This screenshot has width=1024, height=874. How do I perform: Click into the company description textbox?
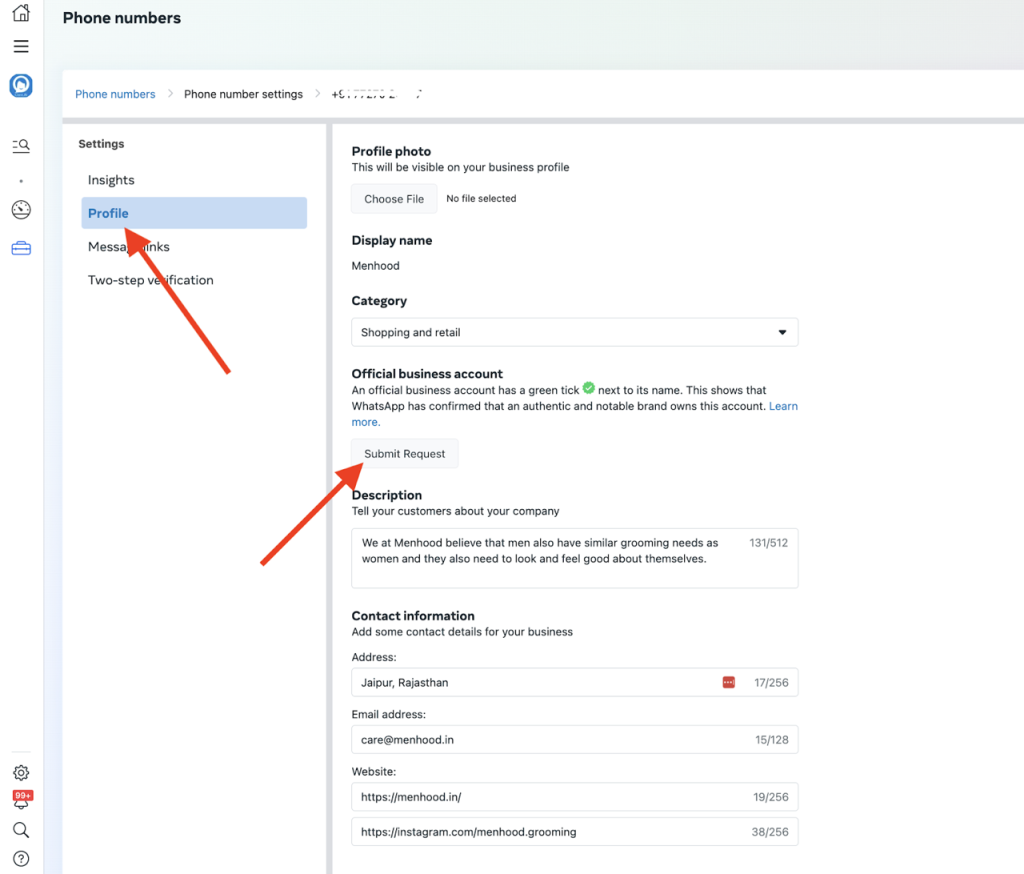coord(575,558)
